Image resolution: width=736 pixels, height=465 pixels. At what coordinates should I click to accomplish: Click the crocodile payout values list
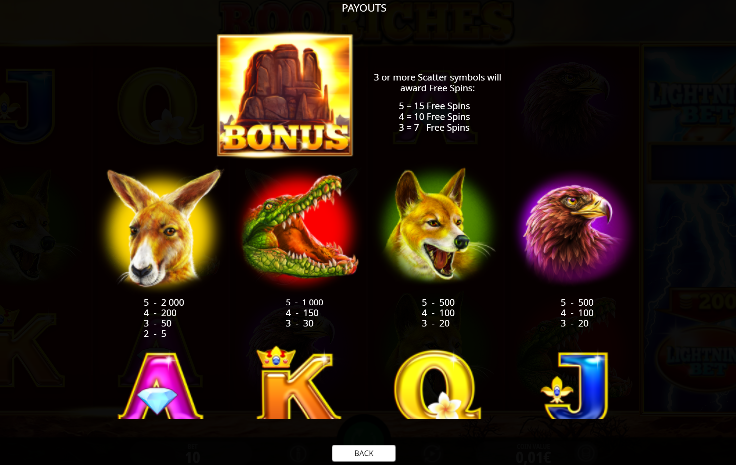(x=304, y=313)
